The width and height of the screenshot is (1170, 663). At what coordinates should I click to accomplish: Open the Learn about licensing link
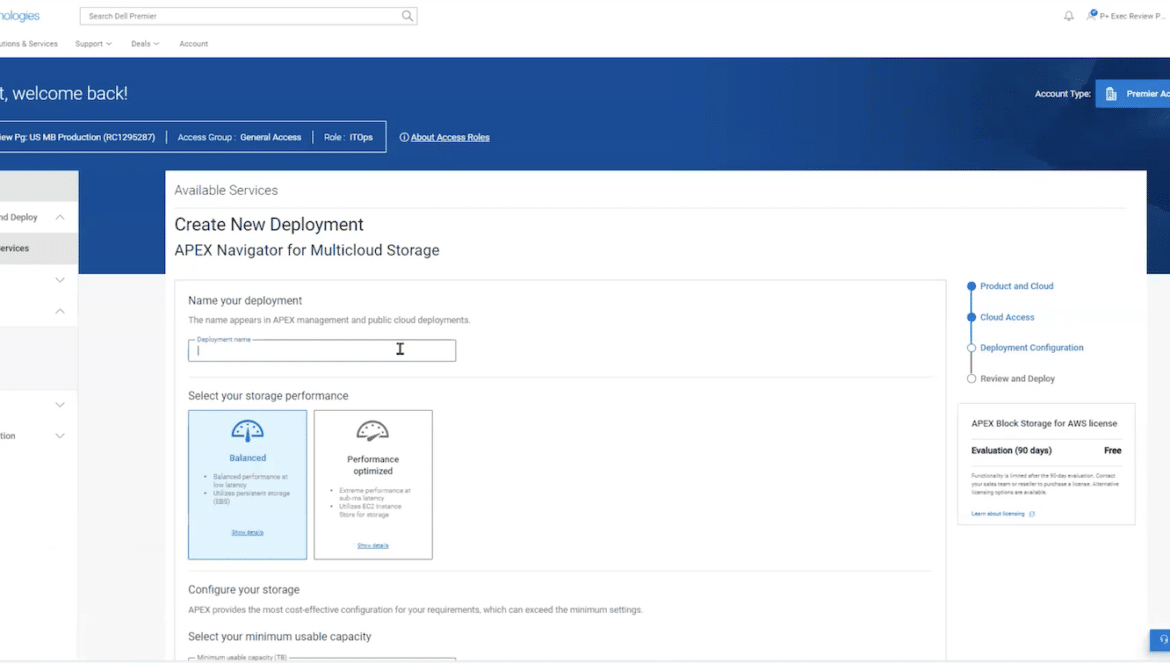pos(998,514)
